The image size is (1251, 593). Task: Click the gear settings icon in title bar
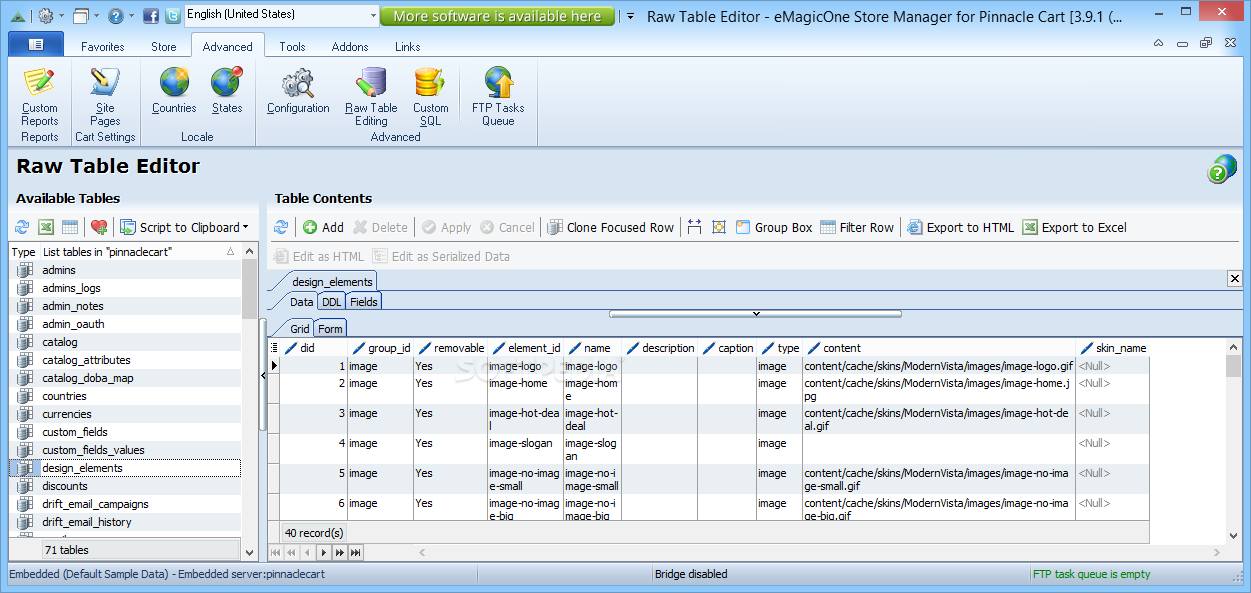(x=46, y=16)
